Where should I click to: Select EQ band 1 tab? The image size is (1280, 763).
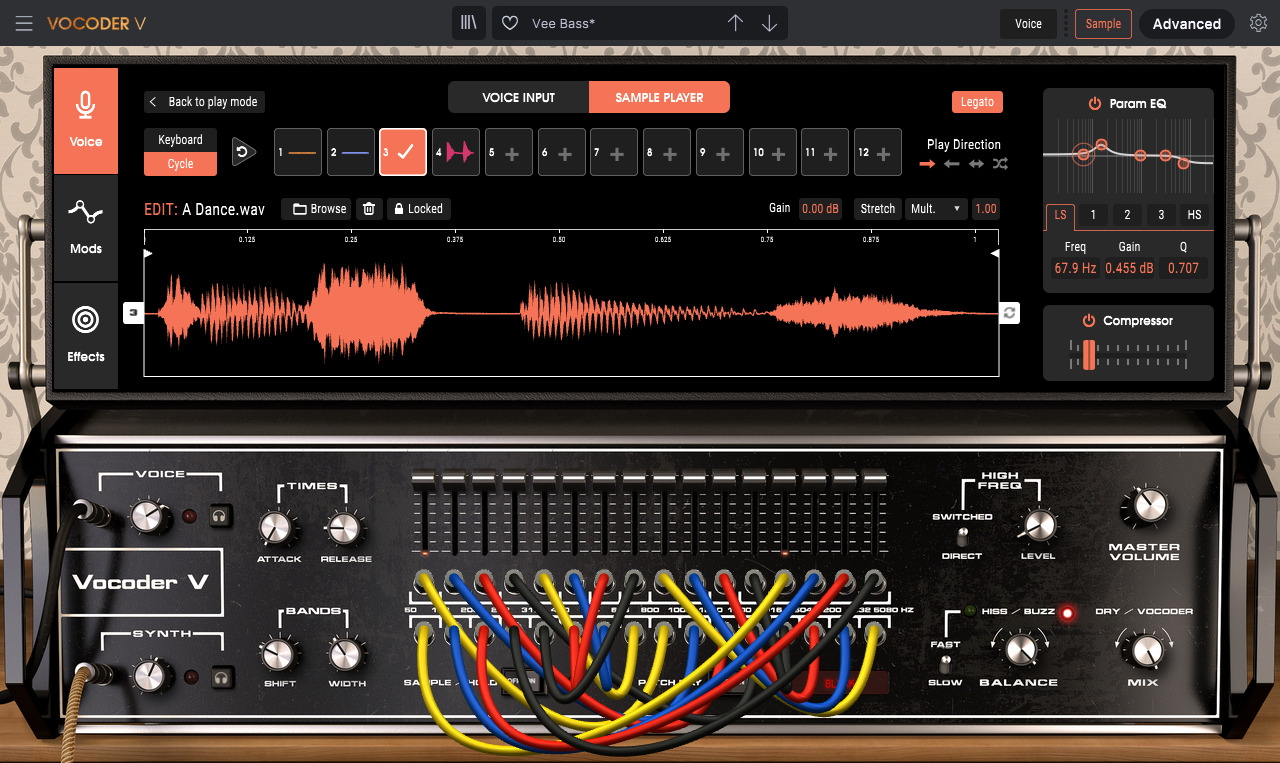point(1093,215)
